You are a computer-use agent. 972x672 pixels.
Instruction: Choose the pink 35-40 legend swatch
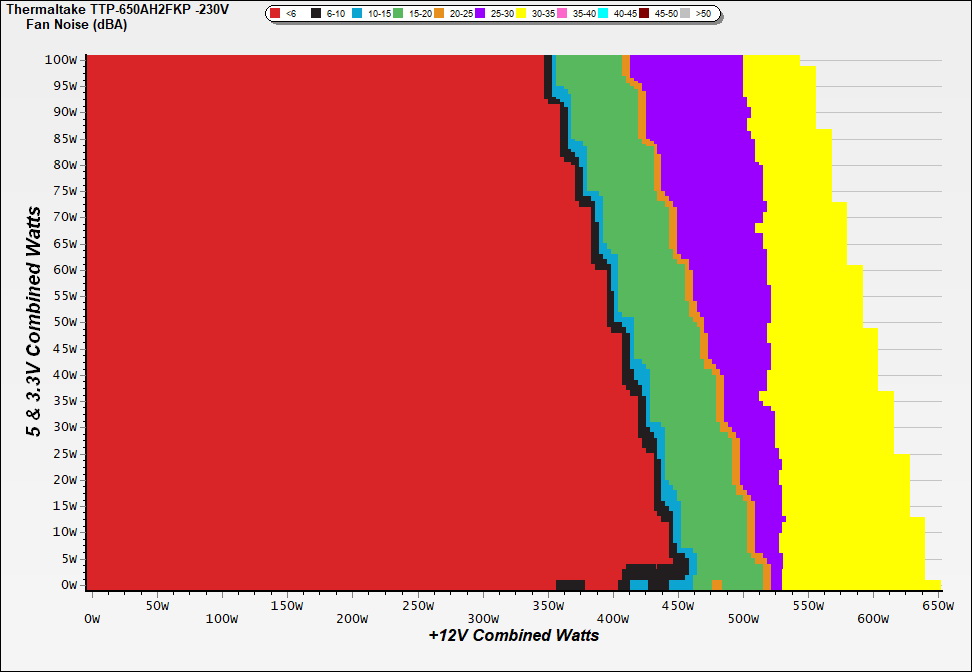pos(563,14)
